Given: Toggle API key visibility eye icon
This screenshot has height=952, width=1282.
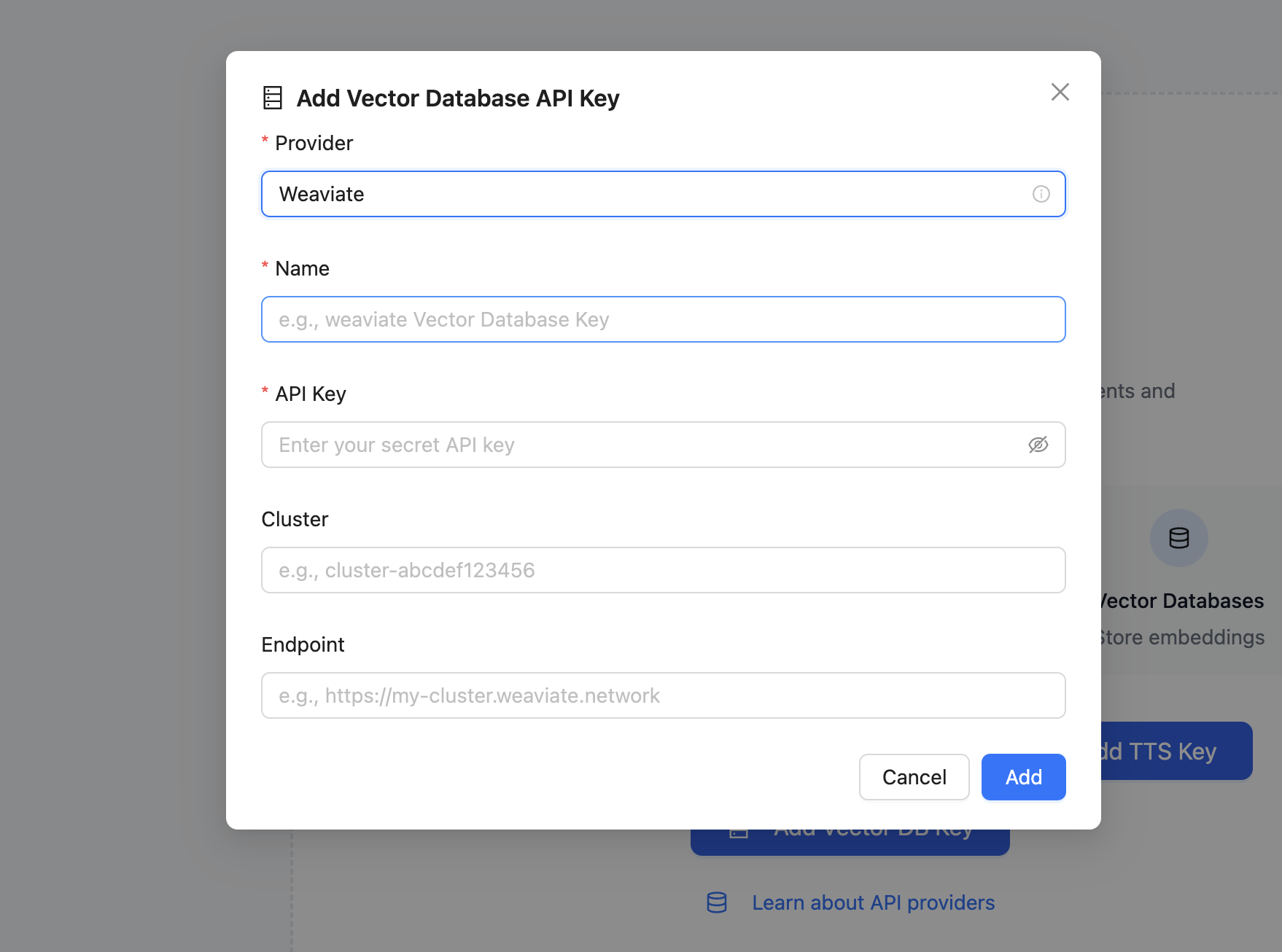Looking at the screenshot, I should click(x=1038, y=445).
